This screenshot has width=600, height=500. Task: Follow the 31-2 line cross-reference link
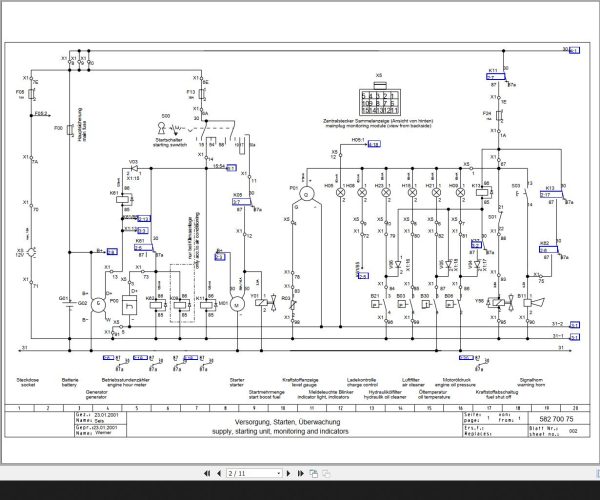coord(575,325)
